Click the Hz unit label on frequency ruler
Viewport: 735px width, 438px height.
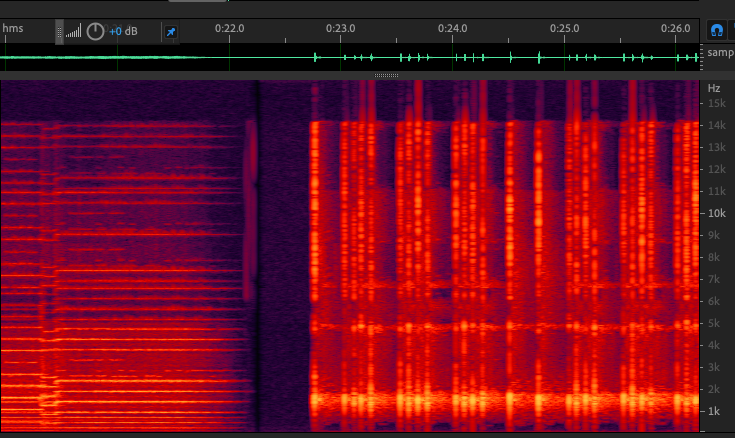point(714,88)
